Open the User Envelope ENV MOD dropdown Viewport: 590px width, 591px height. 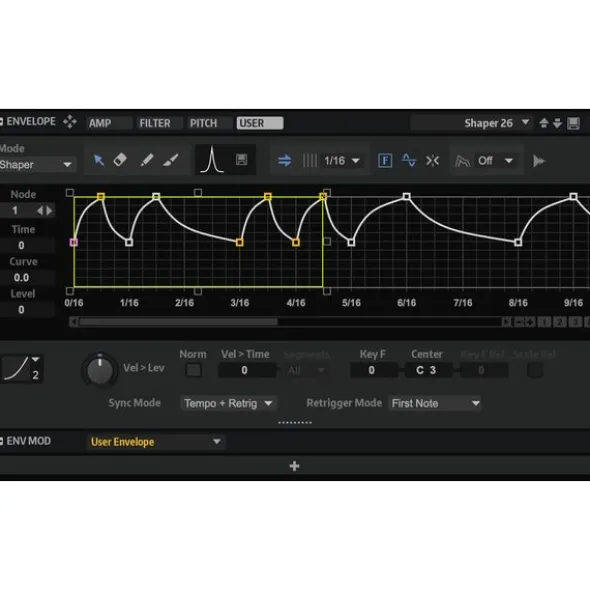156,442
